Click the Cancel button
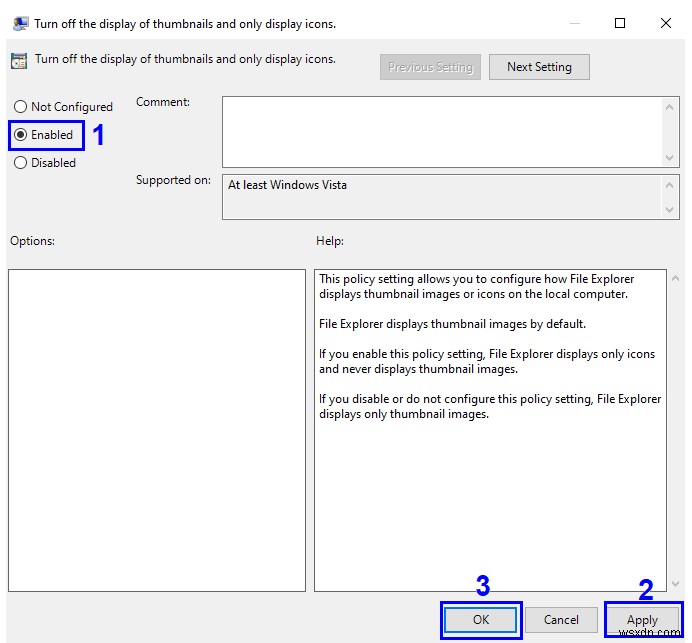Image resolution: width=692 pixels, height=643 pixels. coord(561,620)
